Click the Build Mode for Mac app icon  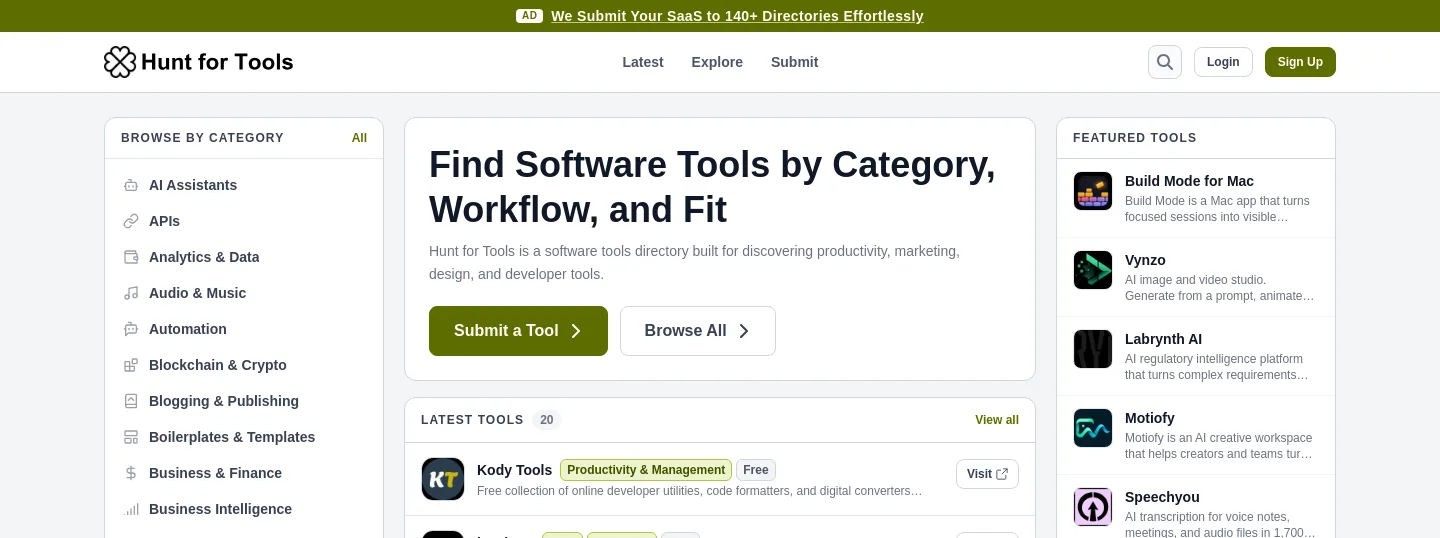(1093, 191)
